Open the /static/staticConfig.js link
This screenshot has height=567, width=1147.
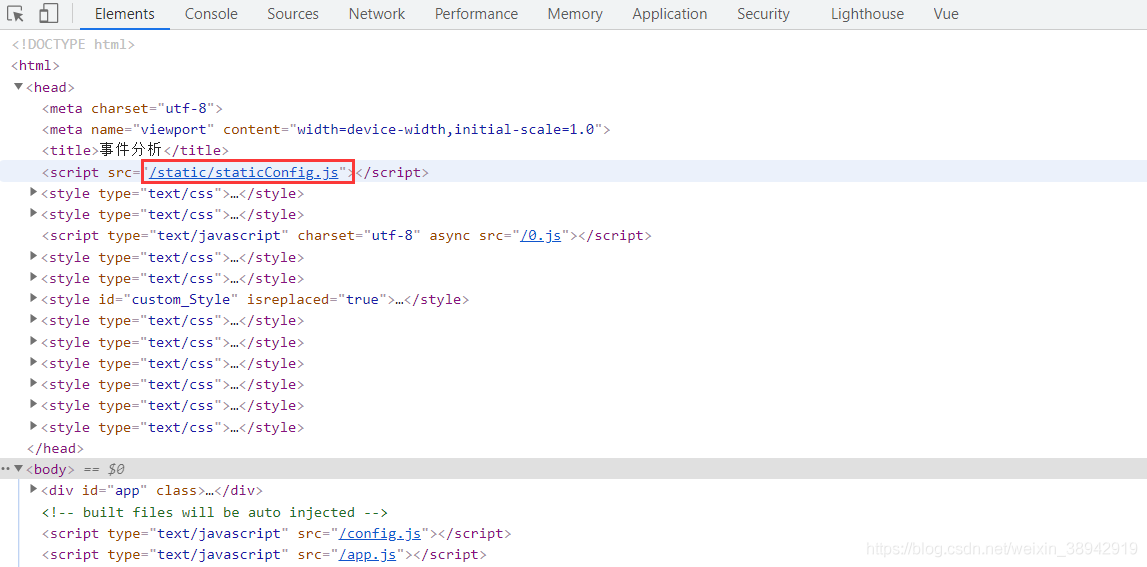(247, 172)
